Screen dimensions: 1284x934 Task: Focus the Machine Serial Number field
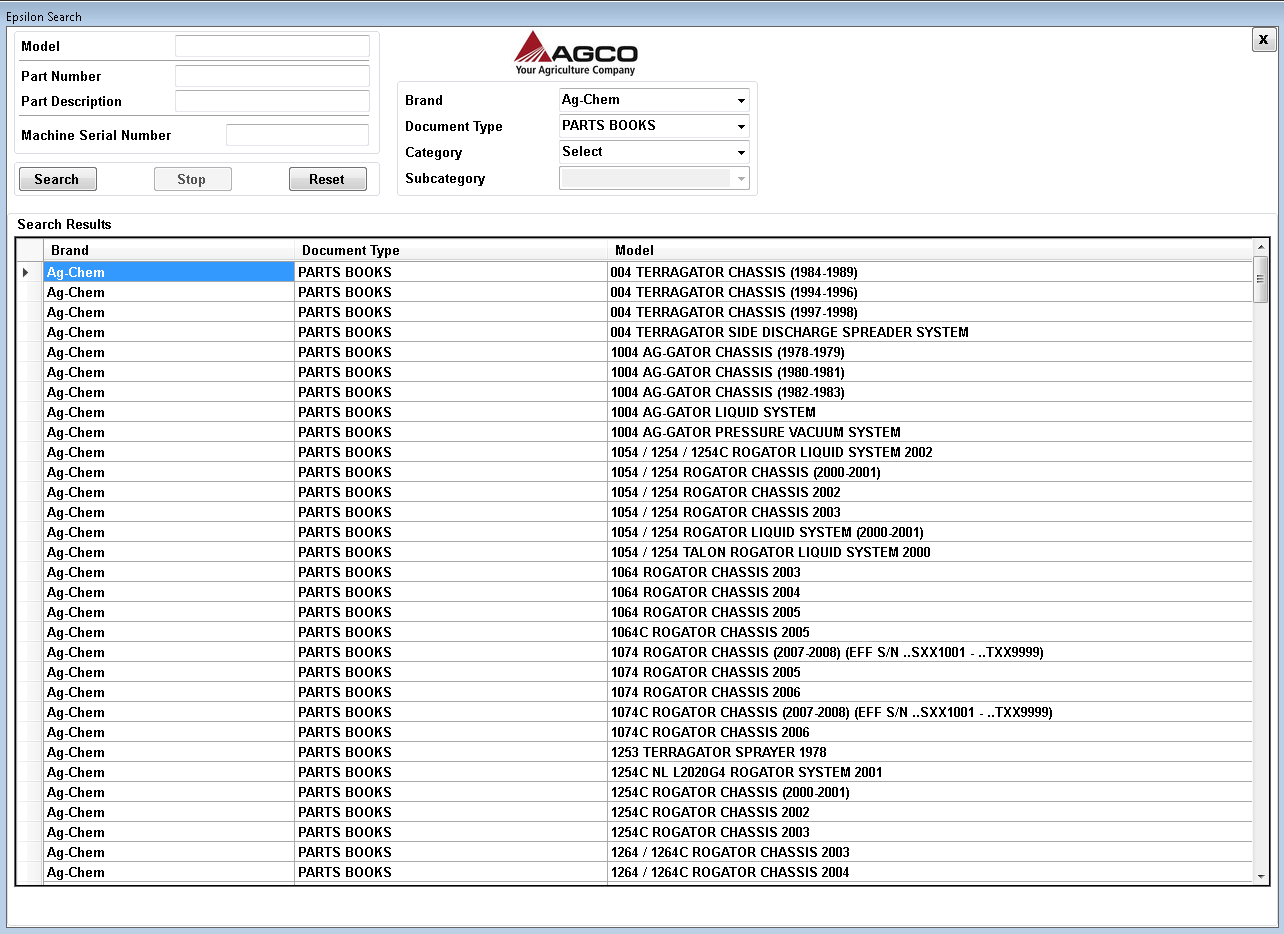[x=297, y=135]
